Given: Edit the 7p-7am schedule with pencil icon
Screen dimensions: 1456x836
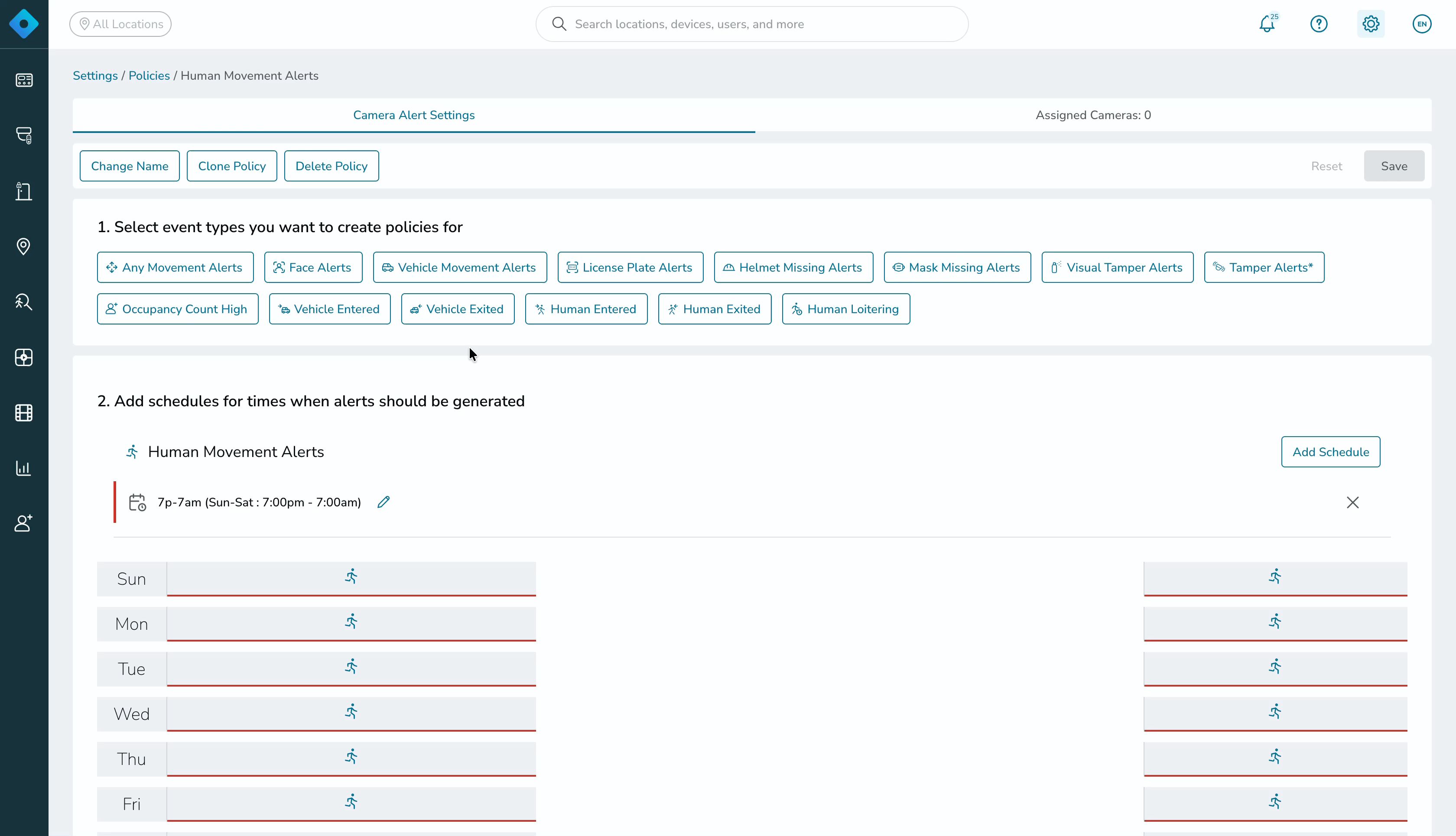Looking at the screenshot, I should 383,502.
